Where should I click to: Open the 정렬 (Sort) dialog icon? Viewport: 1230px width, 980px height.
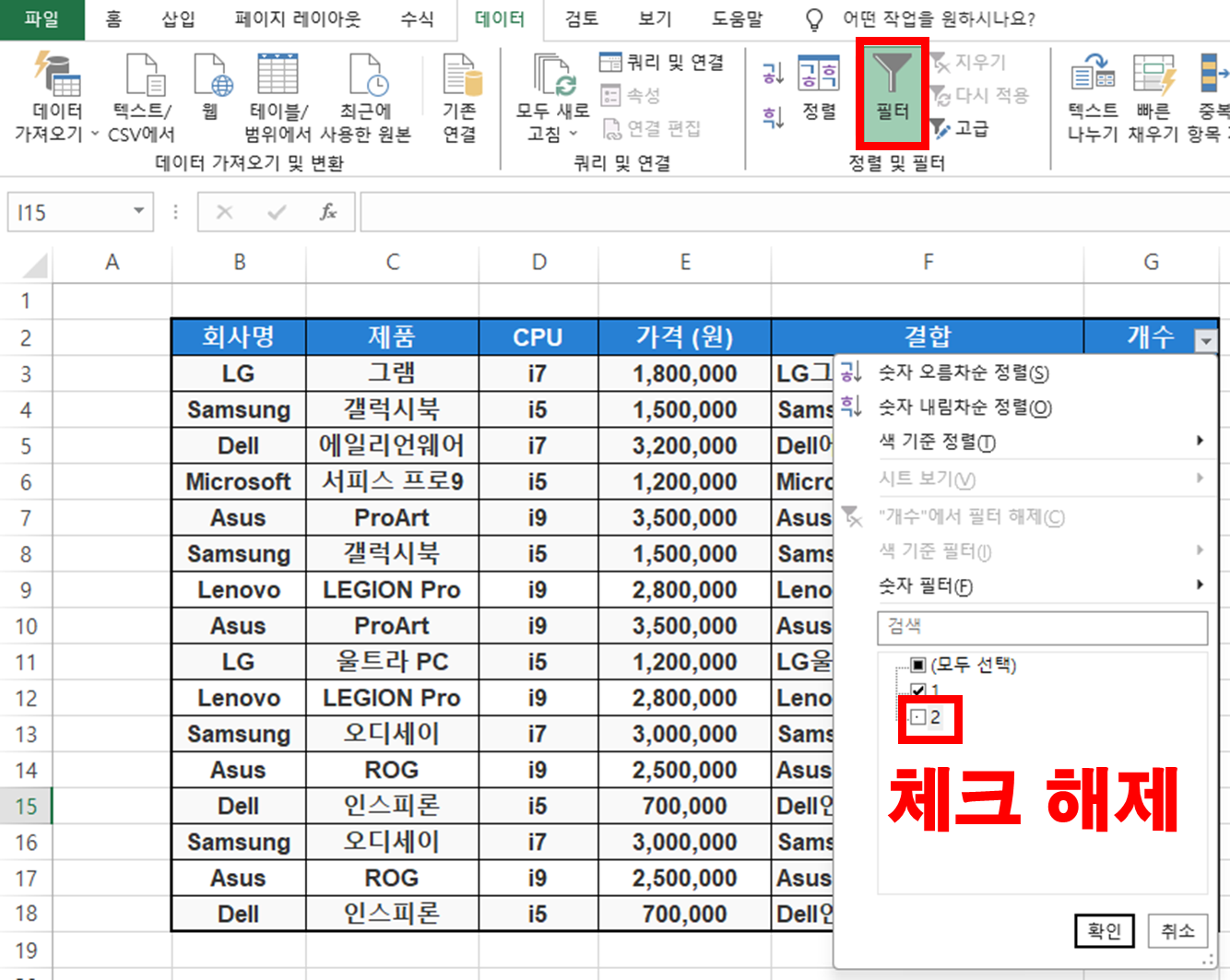click(818, 73)
